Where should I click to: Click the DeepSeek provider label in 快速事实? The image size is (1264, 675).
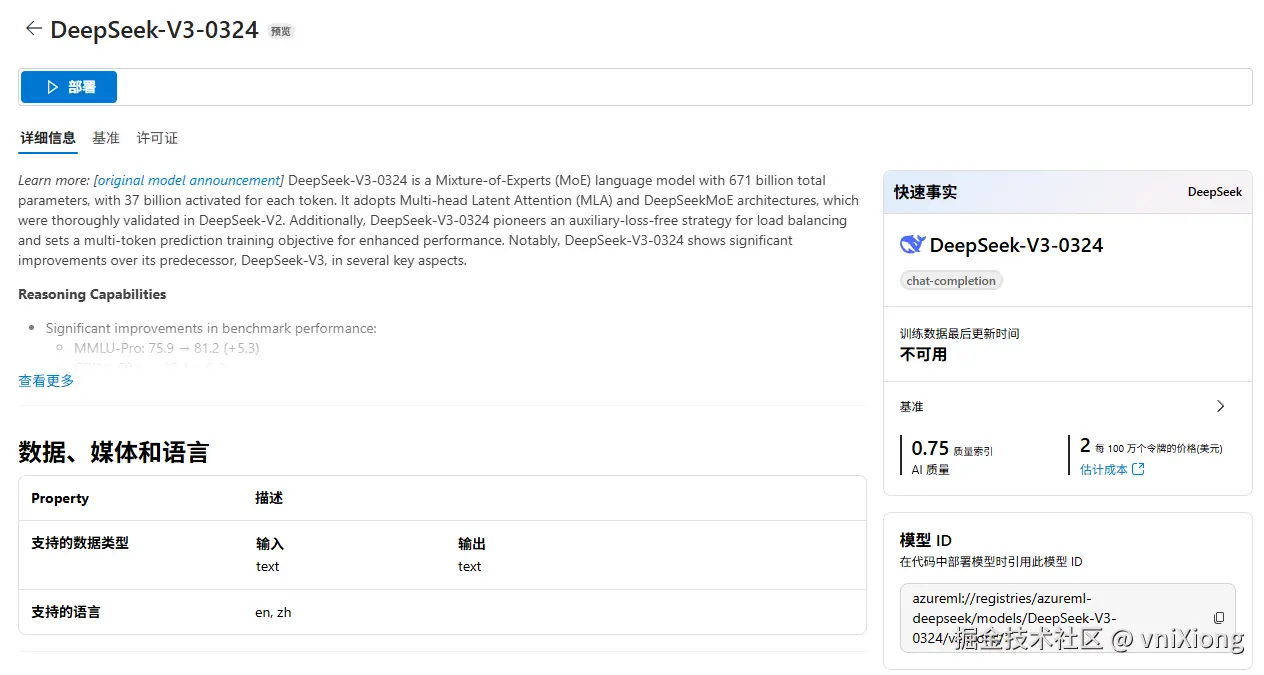(1215, 192)
